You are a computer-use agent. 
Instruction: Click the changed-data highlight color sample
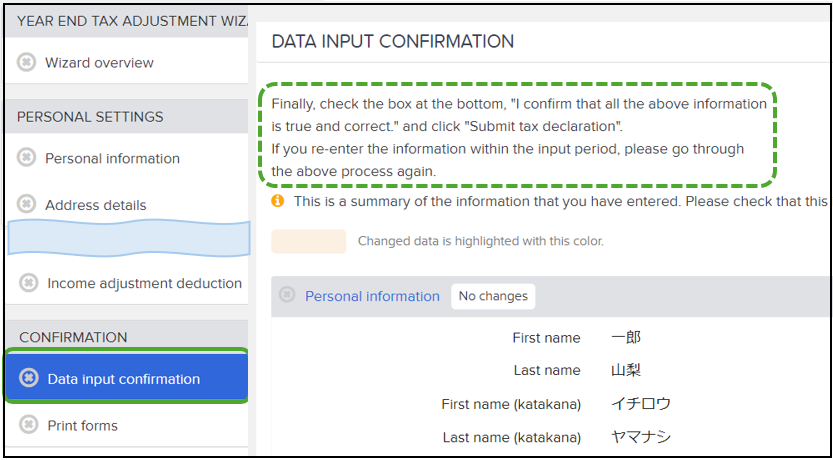point(309,241)
